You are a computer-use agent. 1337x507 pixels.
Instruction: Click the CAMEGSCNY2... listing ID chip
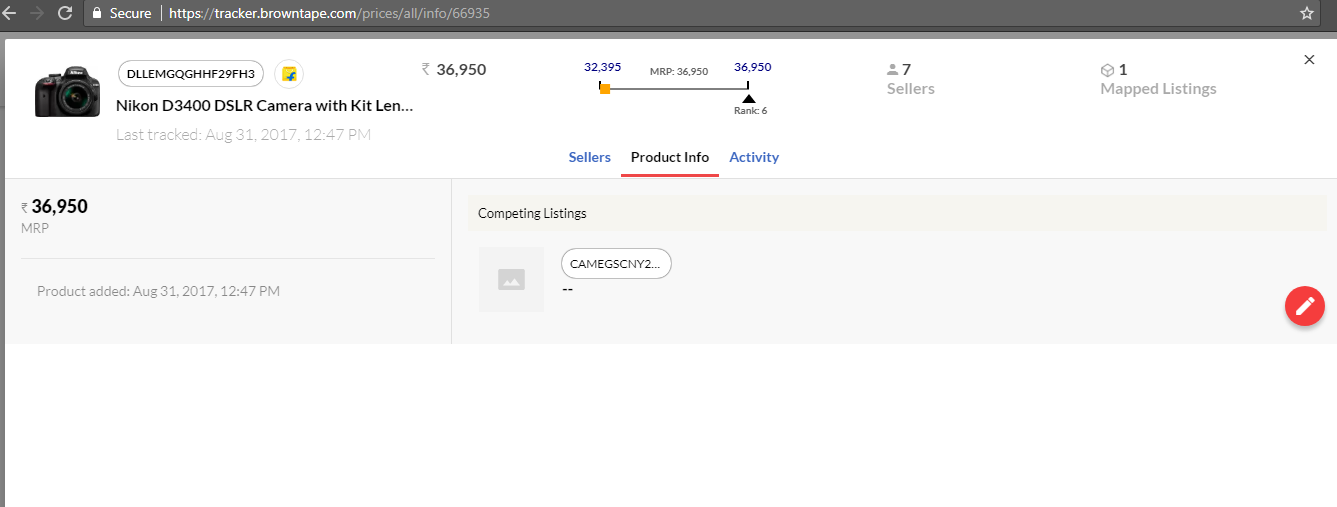click(616, 264)
